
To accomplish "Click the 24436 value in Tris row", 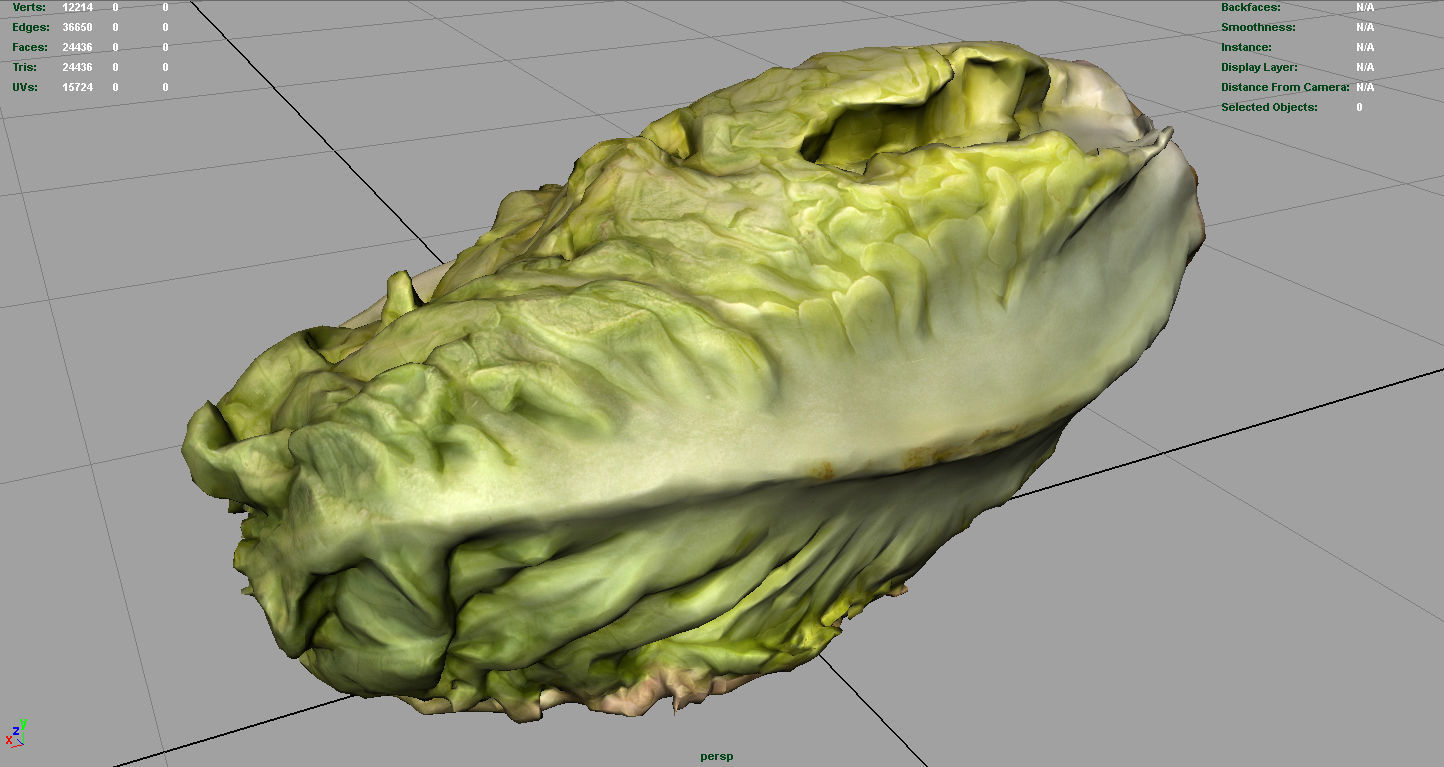I will point(77,67).
